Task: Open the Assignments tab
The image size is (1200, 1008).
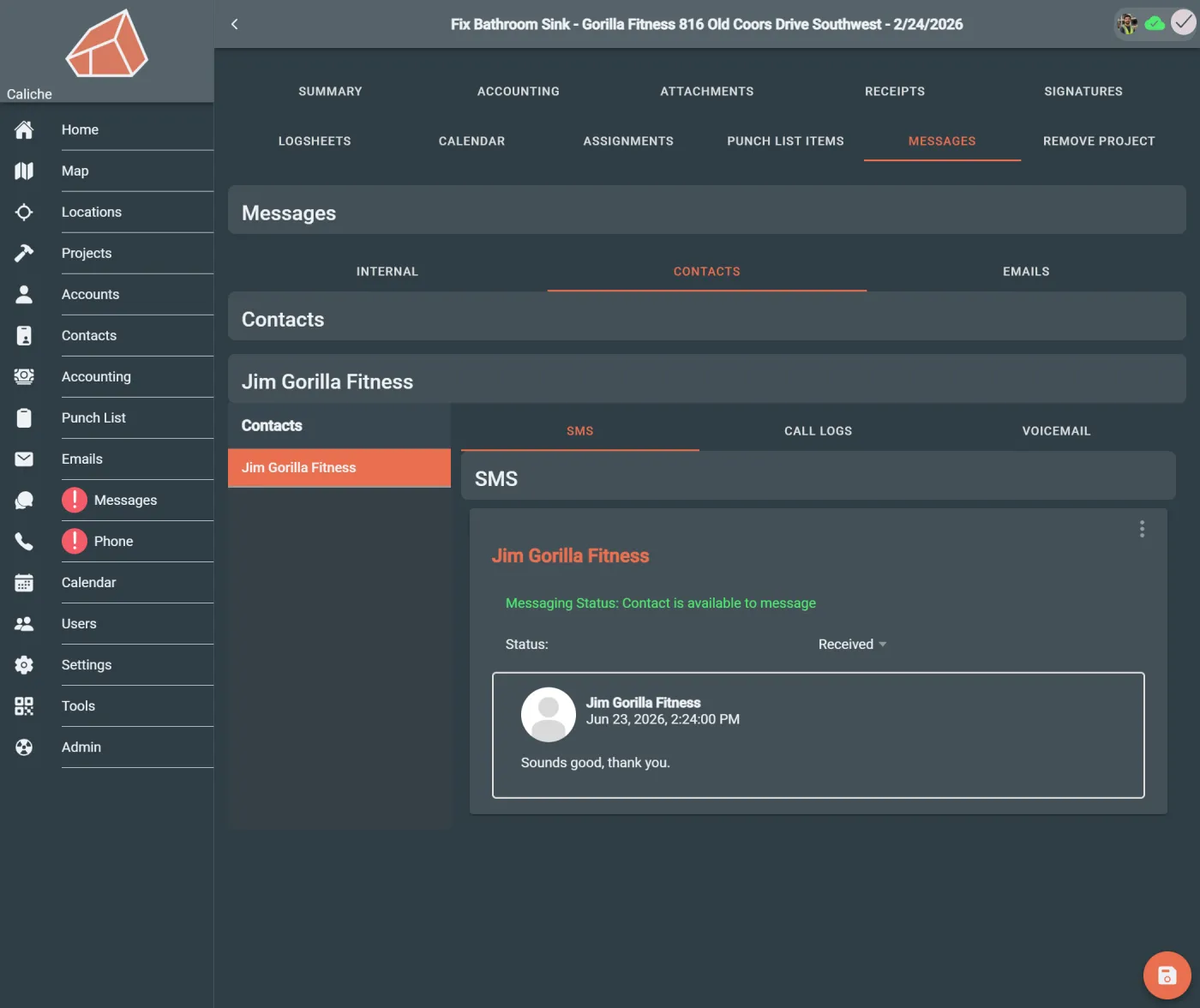Action: pyautogui.click(x=628, y=141)
